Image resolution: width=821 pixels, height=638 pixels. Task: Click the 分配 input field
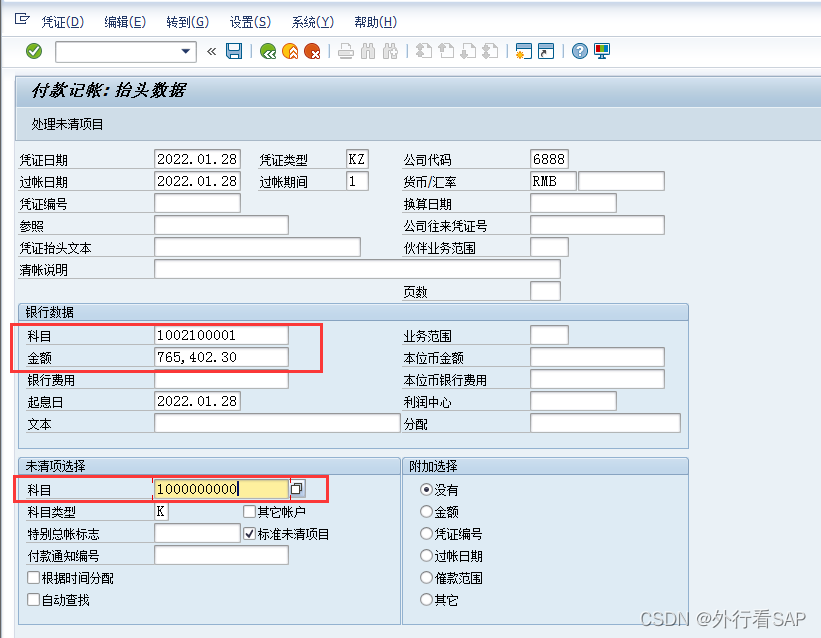click(605, 423)
